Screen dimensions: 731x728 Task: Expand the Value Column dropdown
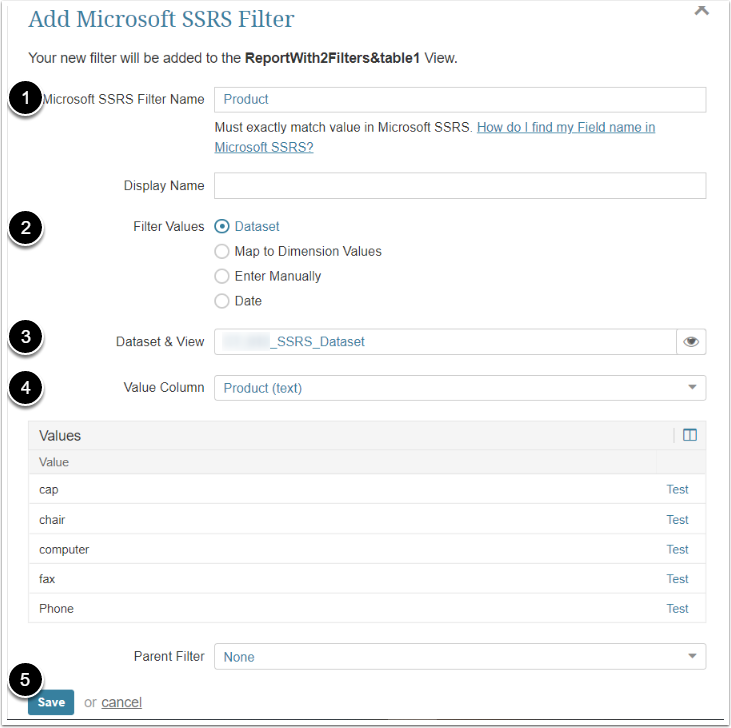pos(460,388)
